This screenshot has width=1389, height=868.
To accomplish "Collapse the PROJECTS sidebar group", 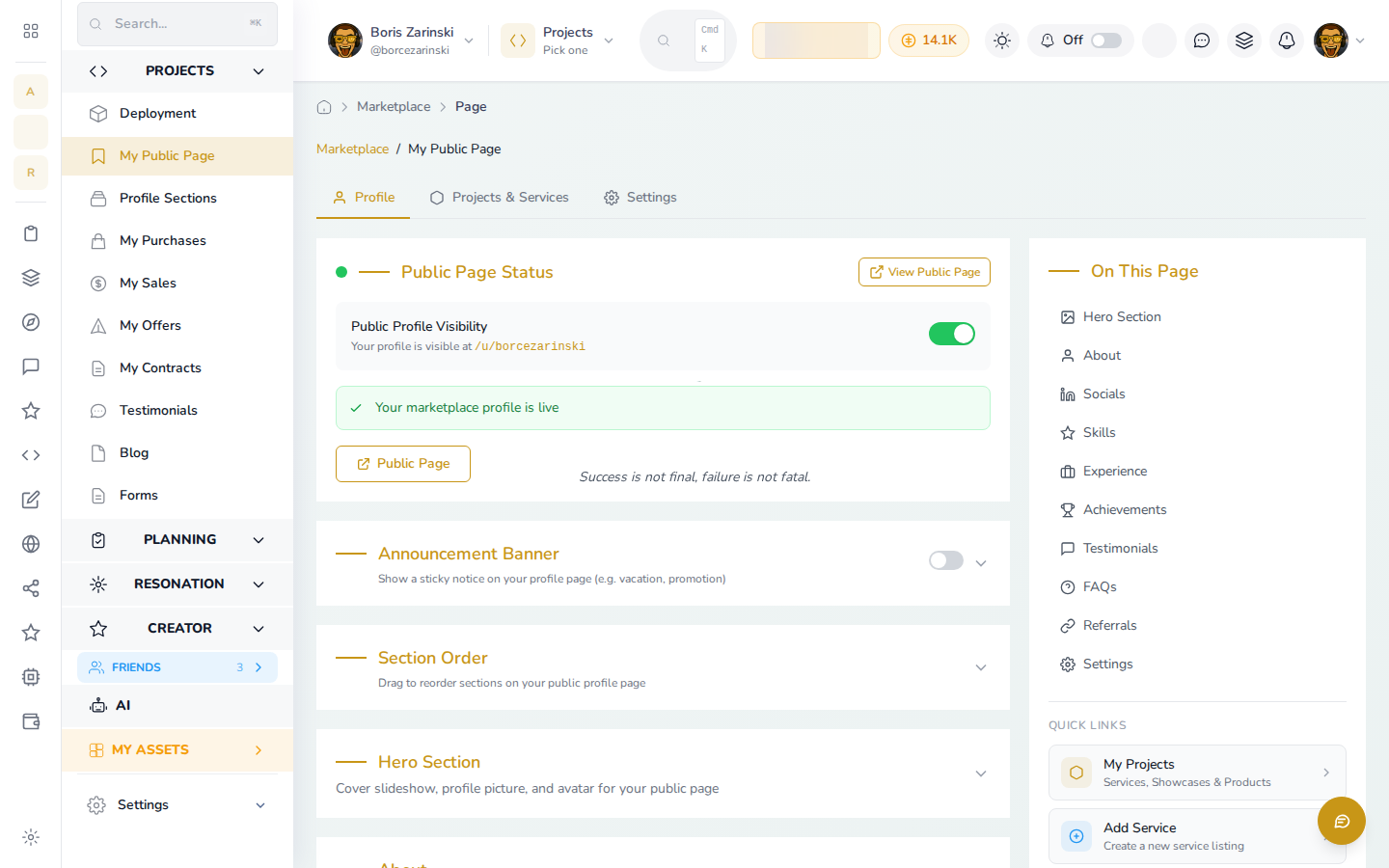I will coord(177,71).
